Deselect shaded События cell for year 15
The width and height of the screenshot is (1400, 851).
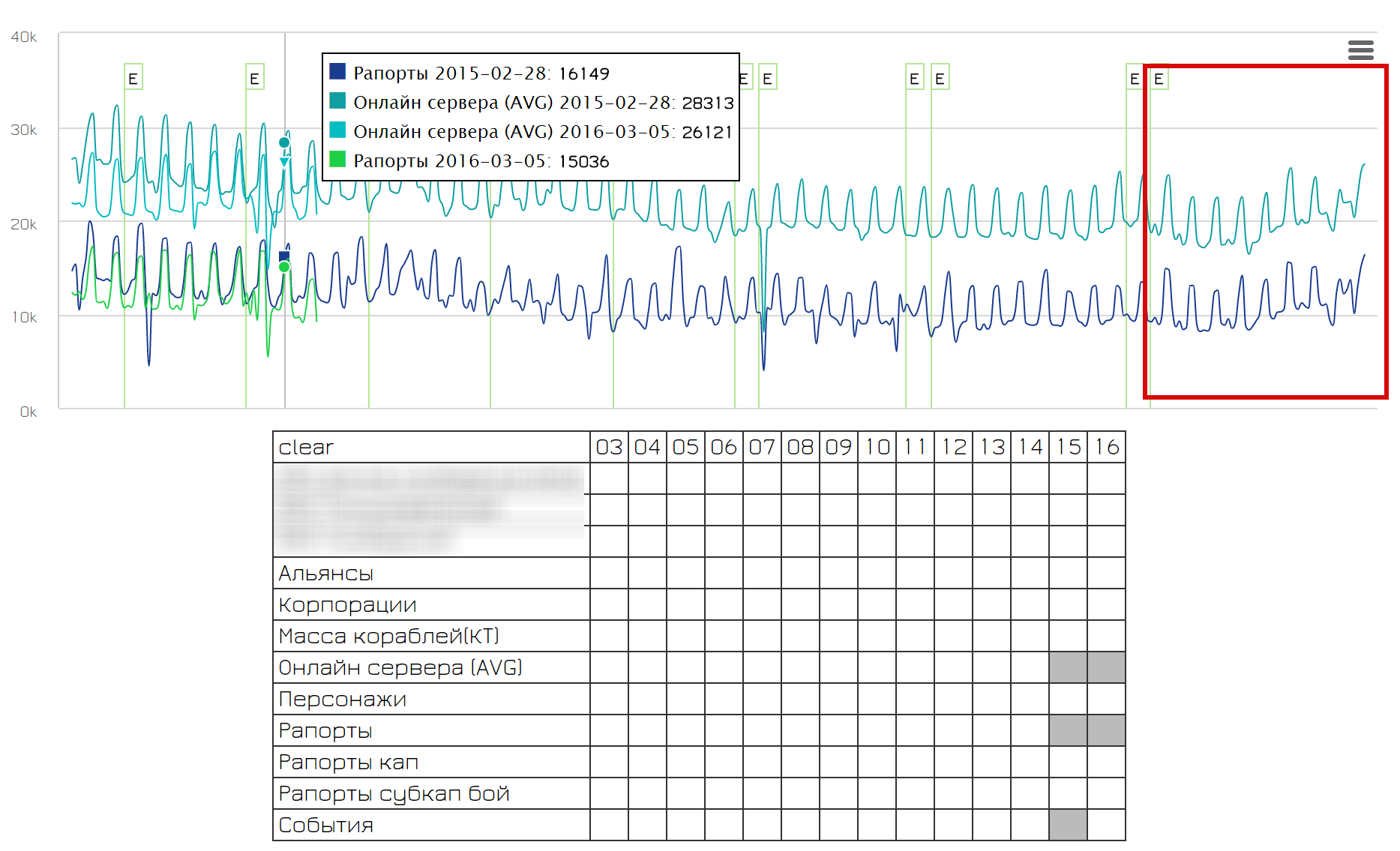coord(1069,825)
